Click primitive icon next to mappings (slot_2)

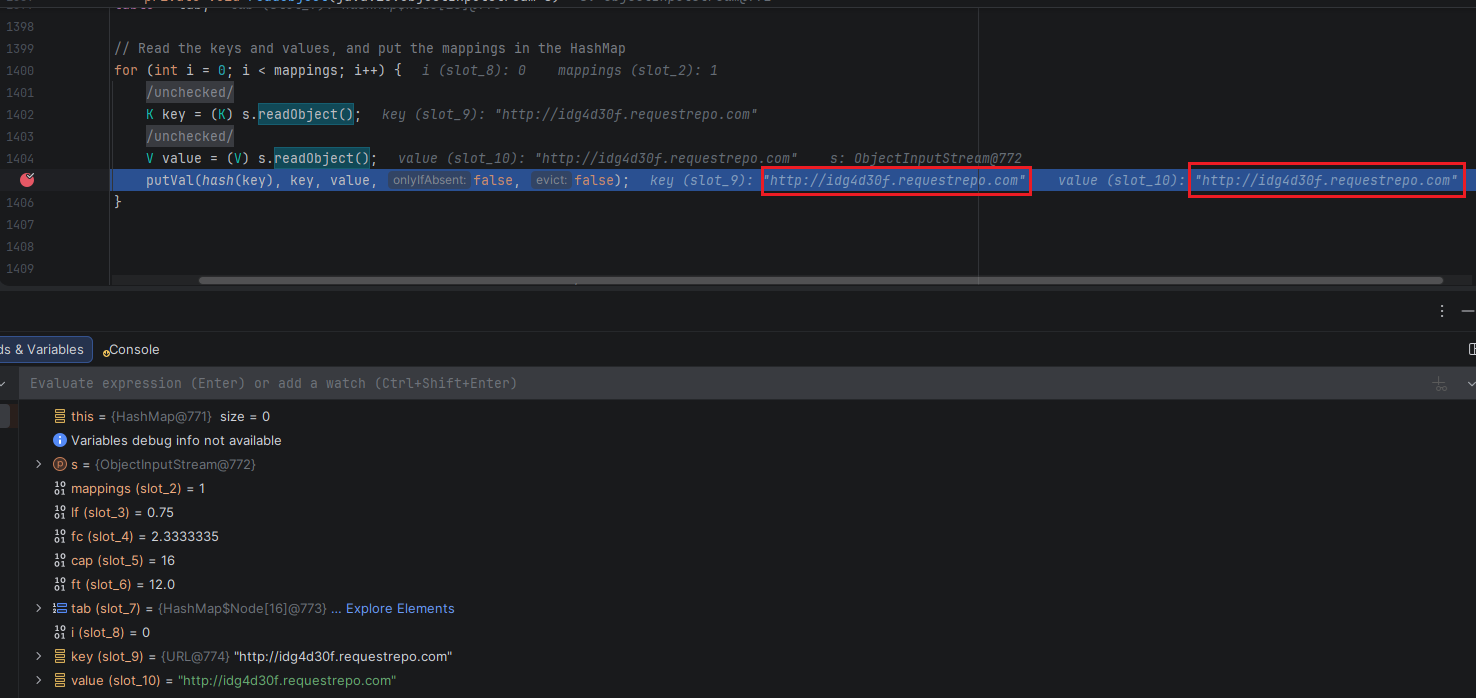60,489
